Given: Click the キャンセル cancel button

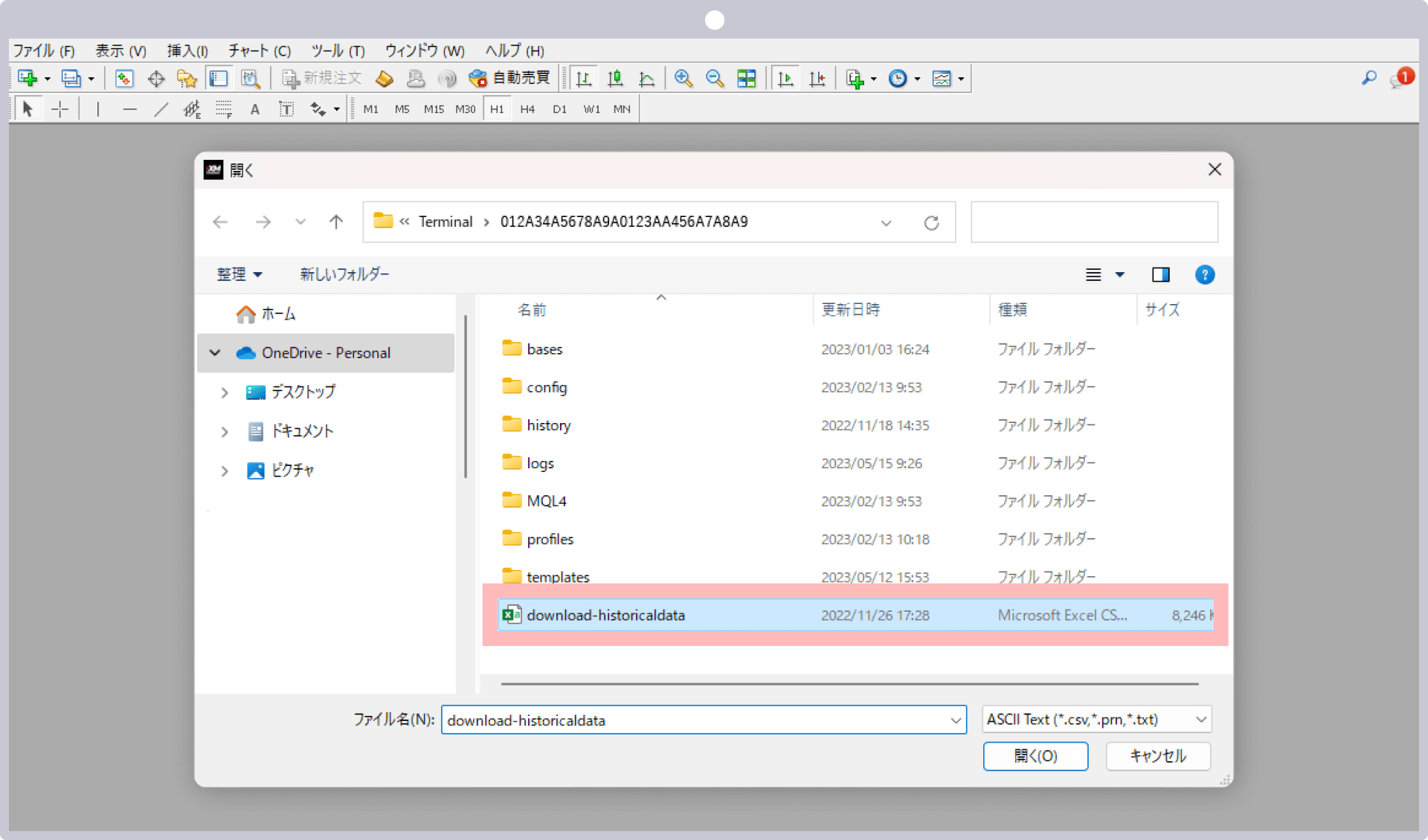Looking at the screenshot, I should [x=1158, y=756].
